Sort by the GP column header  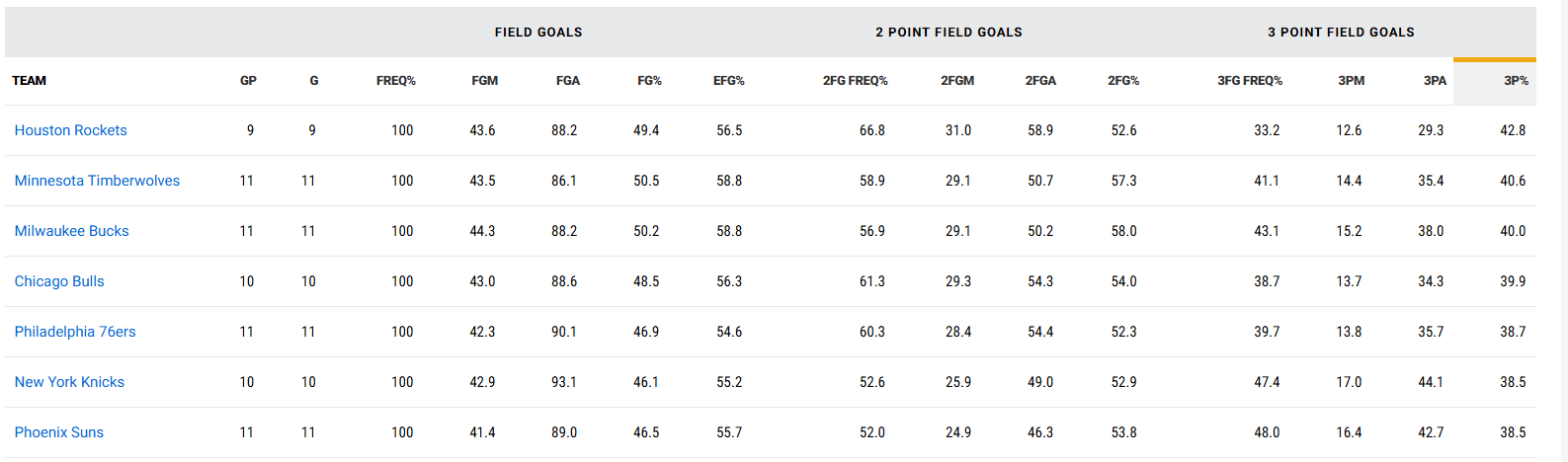pos(248,81)
